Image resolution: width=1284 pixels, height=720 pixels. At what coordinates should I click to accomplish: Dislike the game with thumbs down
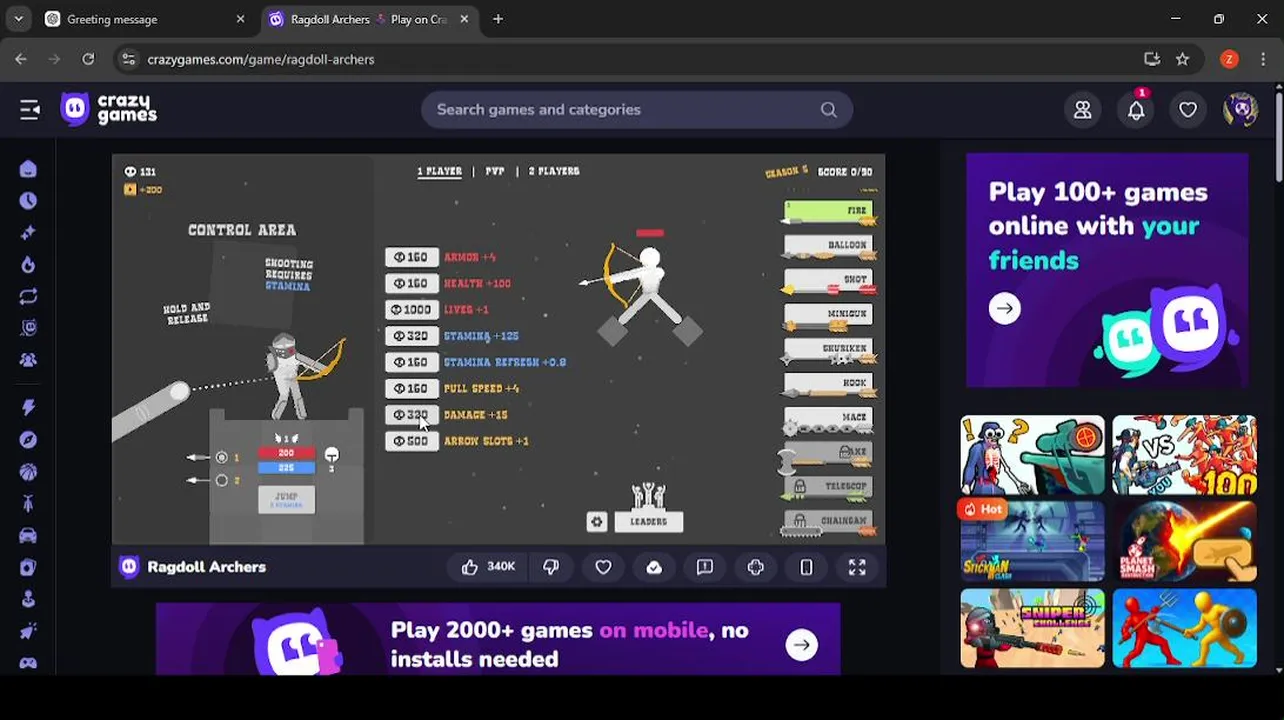[551, 567]
